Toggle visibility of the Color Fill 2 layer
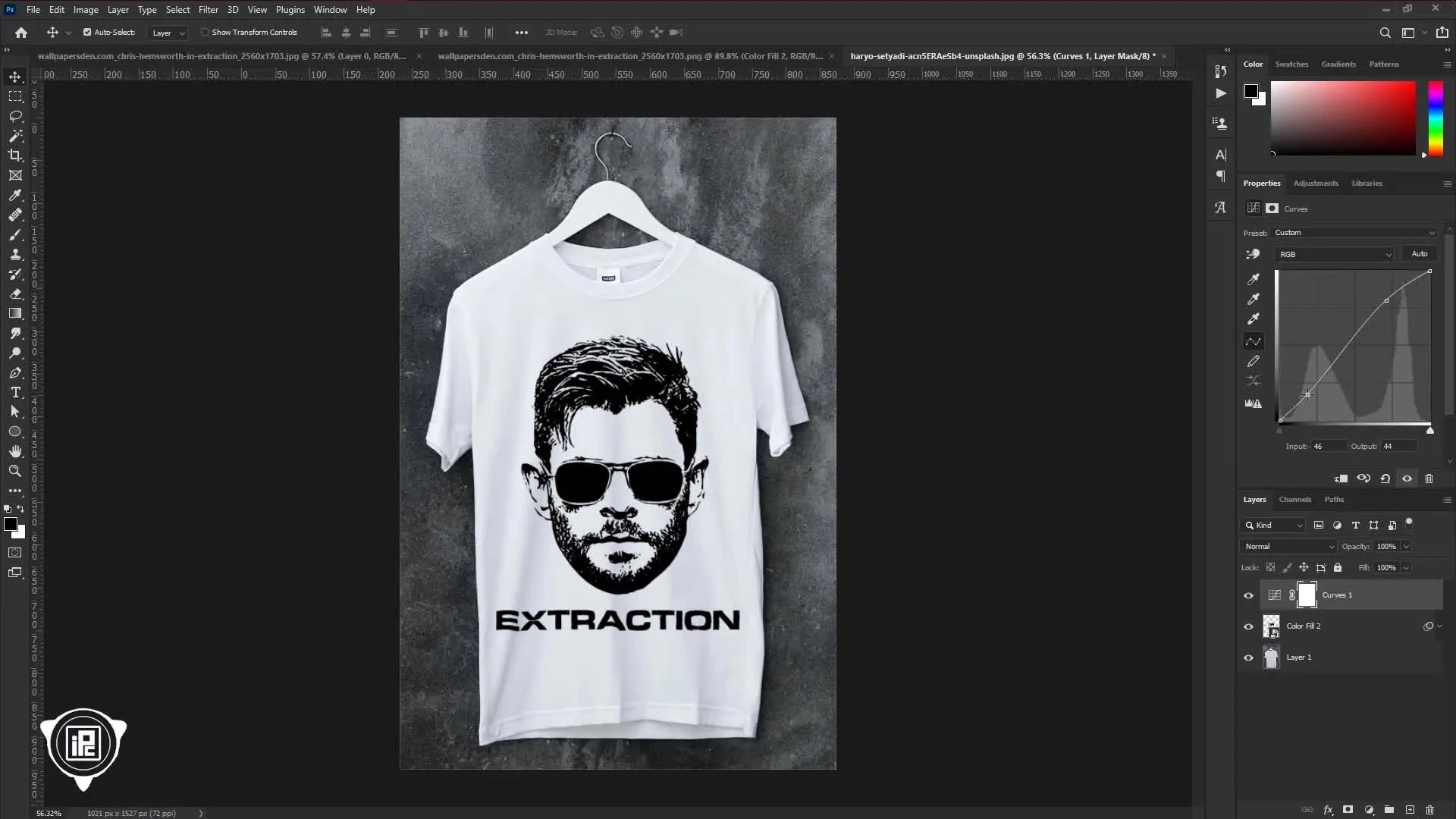Screen dimensions: 1456x819 (1248, 626)
